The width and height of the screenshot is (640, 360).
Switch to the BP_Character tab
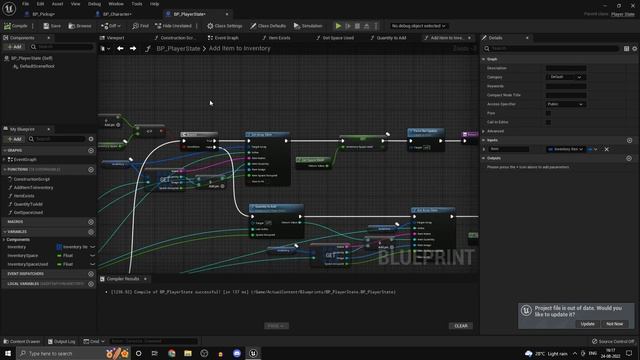117,14
